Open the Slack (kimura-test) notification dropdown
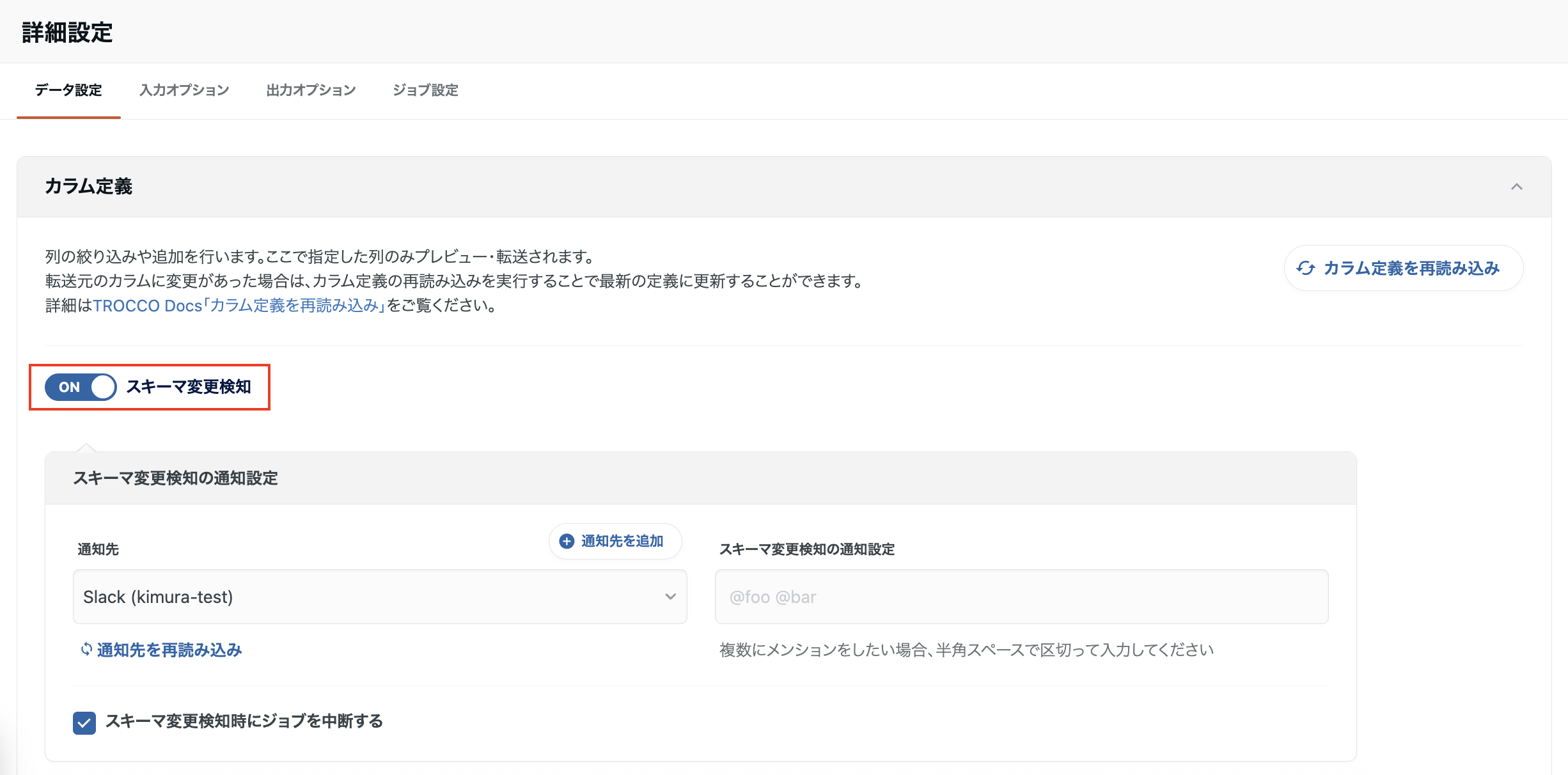The width and height of the screenshot is (1568, 775). coord(380,597)
